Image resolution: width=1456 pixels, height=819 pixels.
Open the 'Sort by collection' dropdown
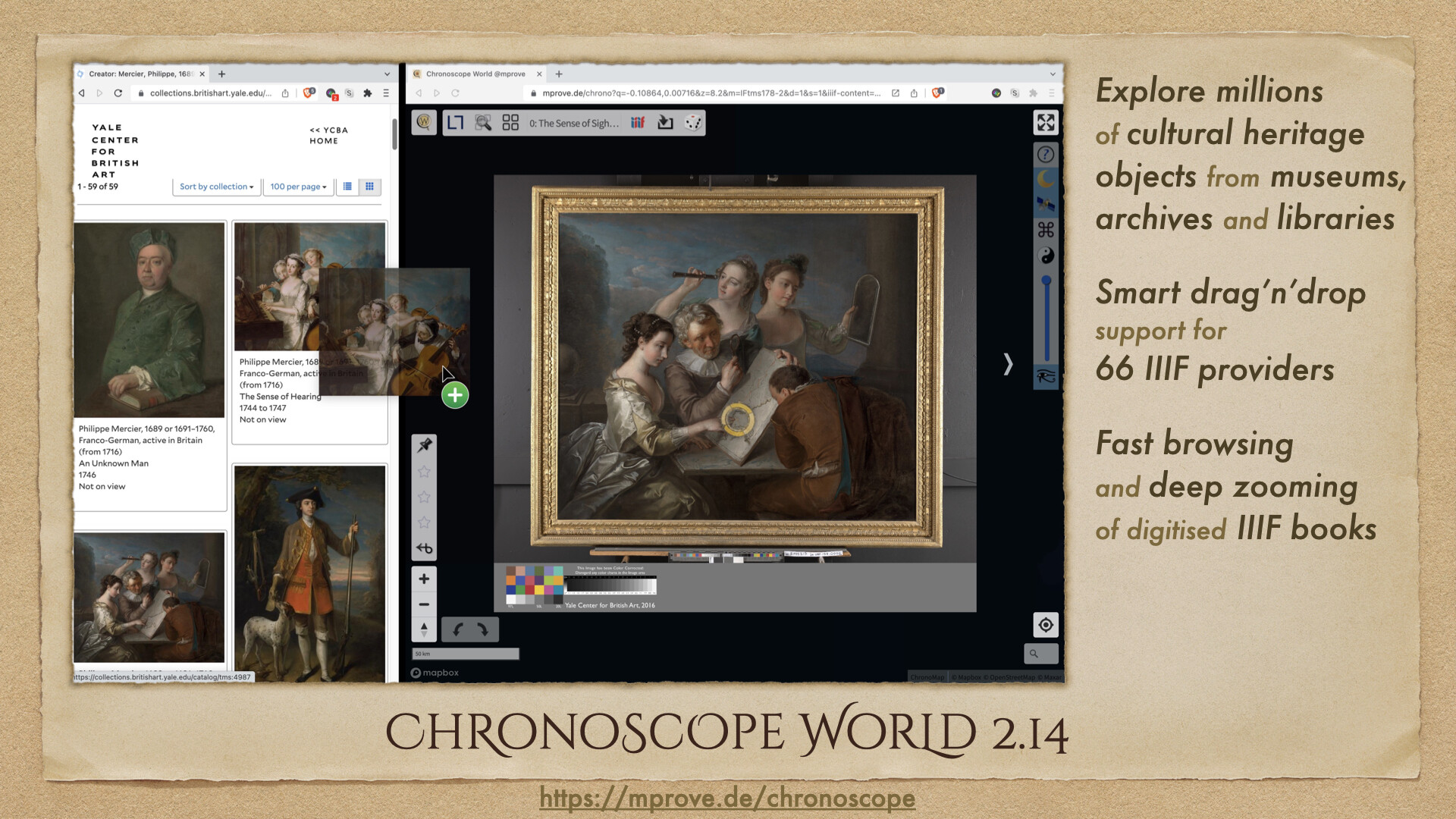tap(216, 187)
